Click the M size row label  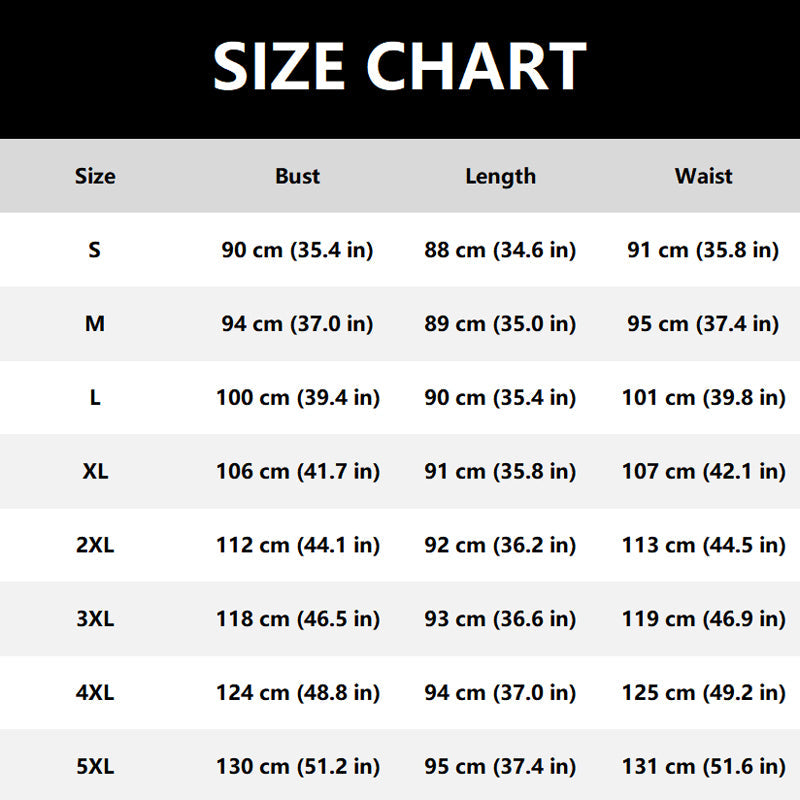pyautogui.click(x=95, y=323)
